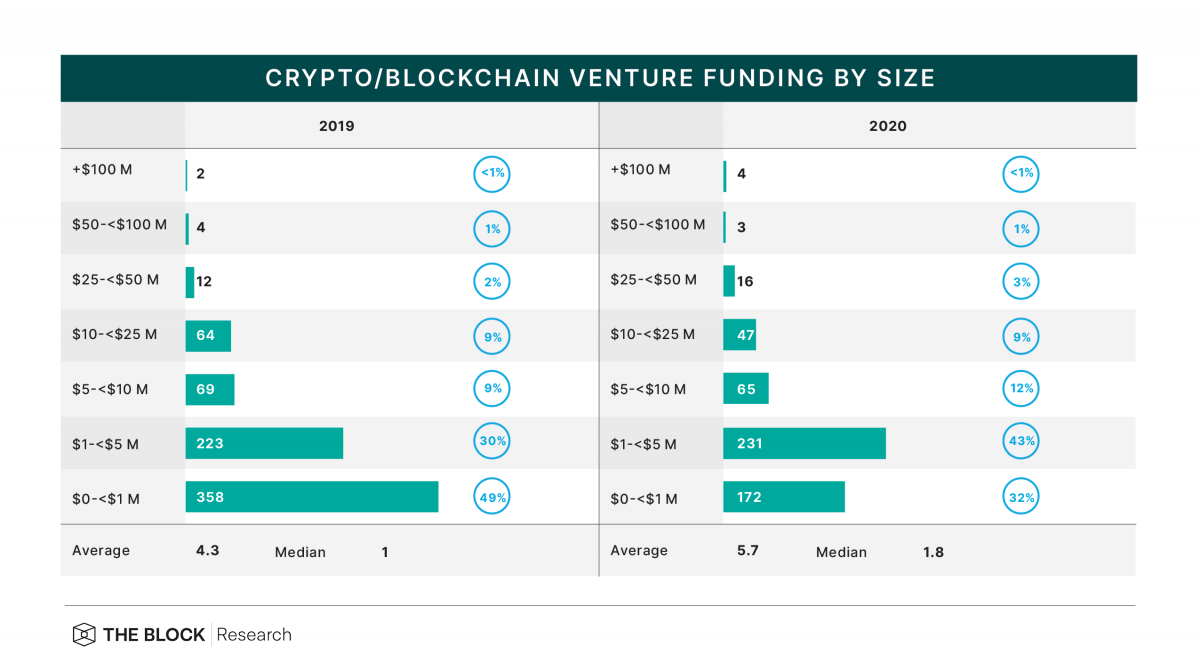Image resolution: width=1200 pixels, height=671 pixels.
Task: Select the 2019 column header
Action: (x=336, y=126)
